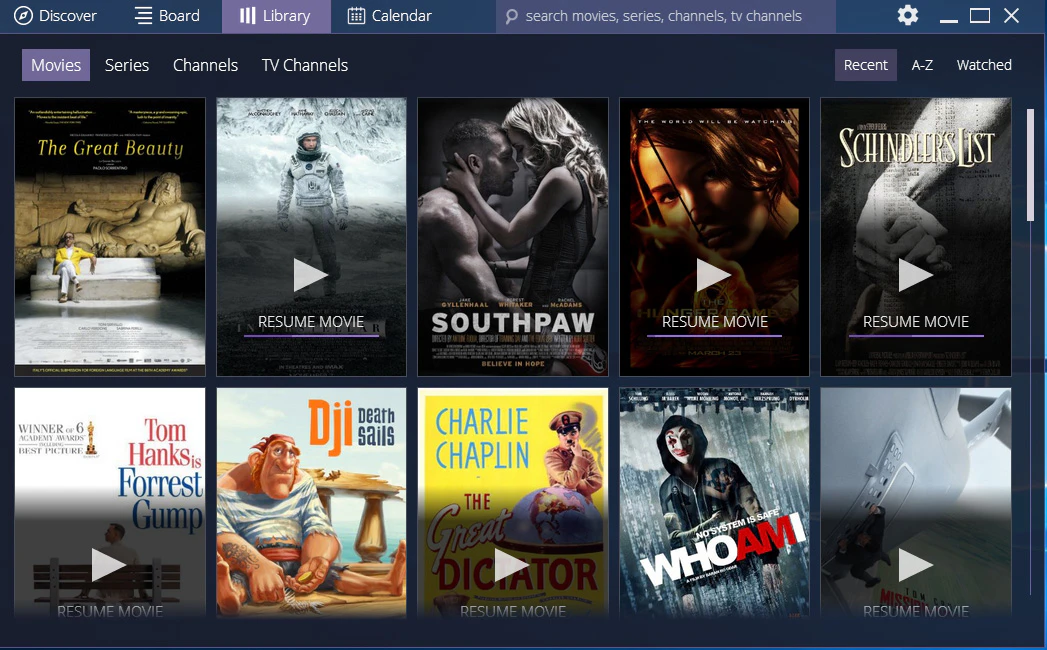The image size is (1047, 650).
Task: Open the Calendar tab
Action: 390,16
